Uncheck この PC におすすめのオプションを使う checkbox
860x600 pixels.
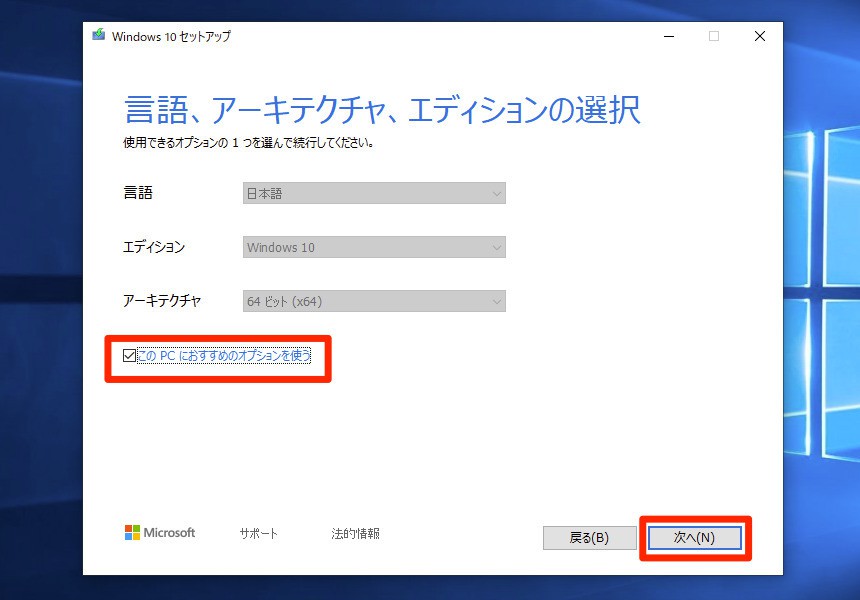tap(129, 355)
